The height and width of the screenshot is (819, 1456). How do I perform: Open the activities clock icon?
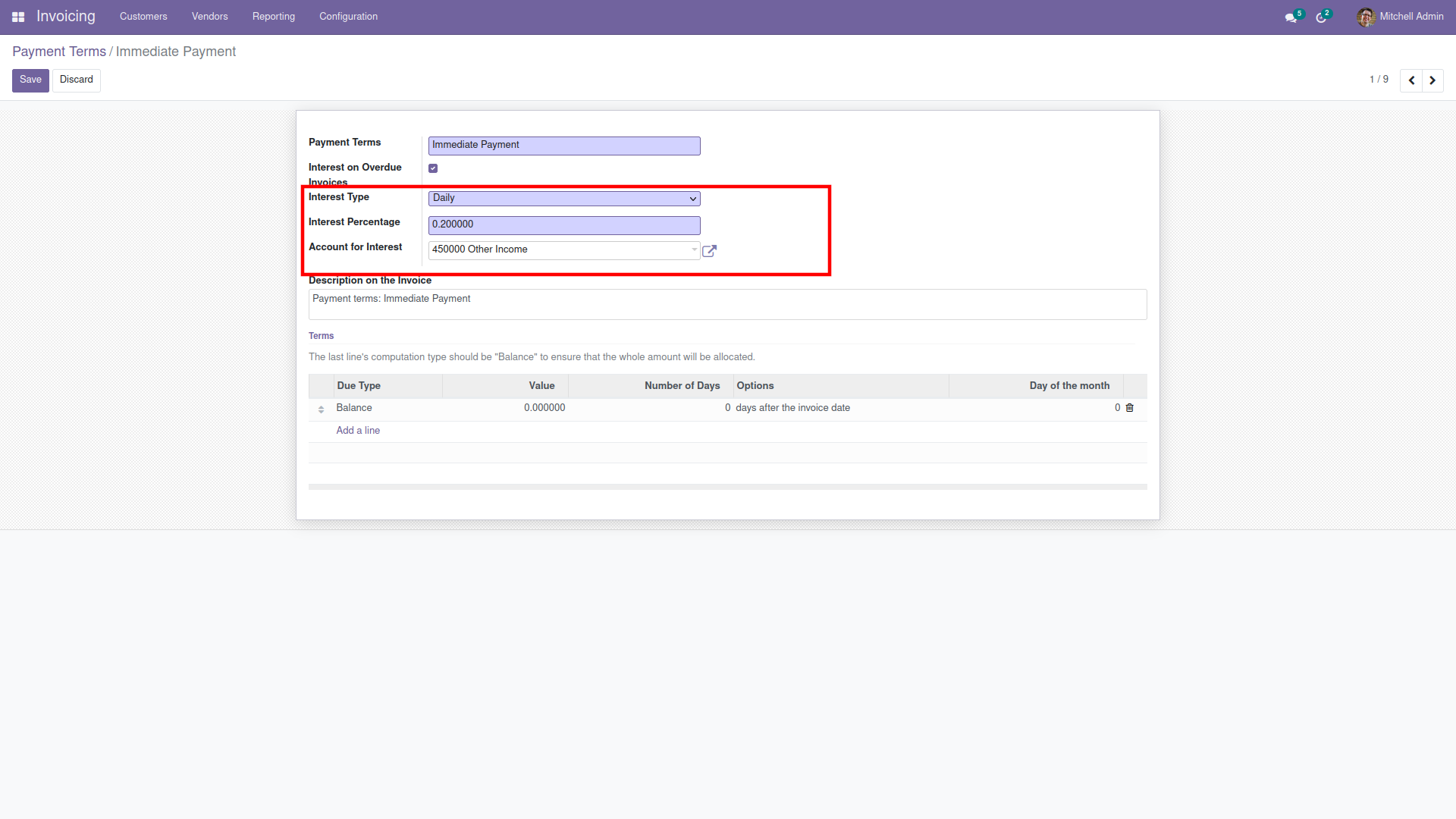point(1321,17)
